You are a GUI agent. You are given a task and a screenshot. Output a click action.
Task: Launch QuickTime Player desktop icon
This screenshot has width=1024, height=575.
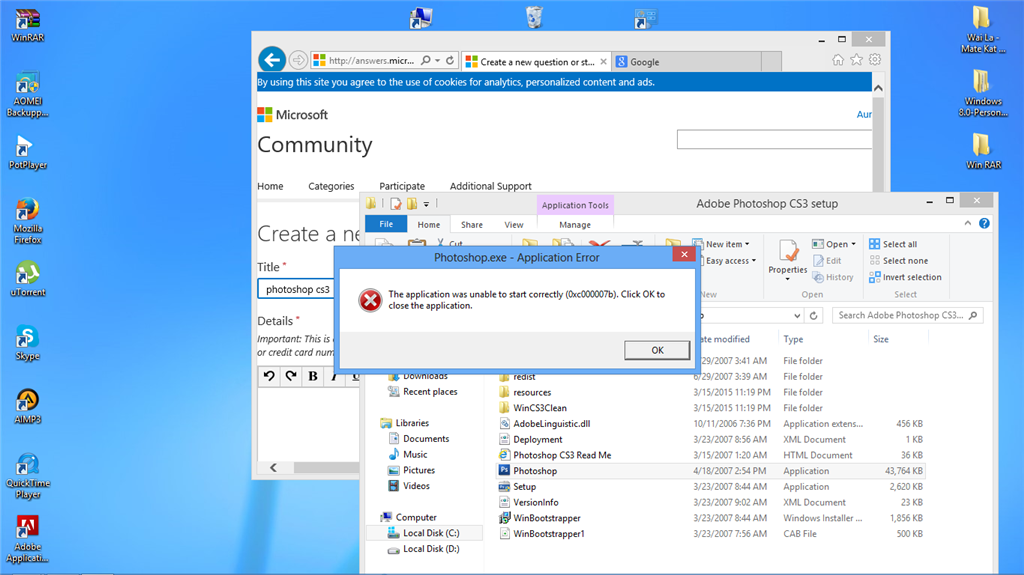coord(27,476)
